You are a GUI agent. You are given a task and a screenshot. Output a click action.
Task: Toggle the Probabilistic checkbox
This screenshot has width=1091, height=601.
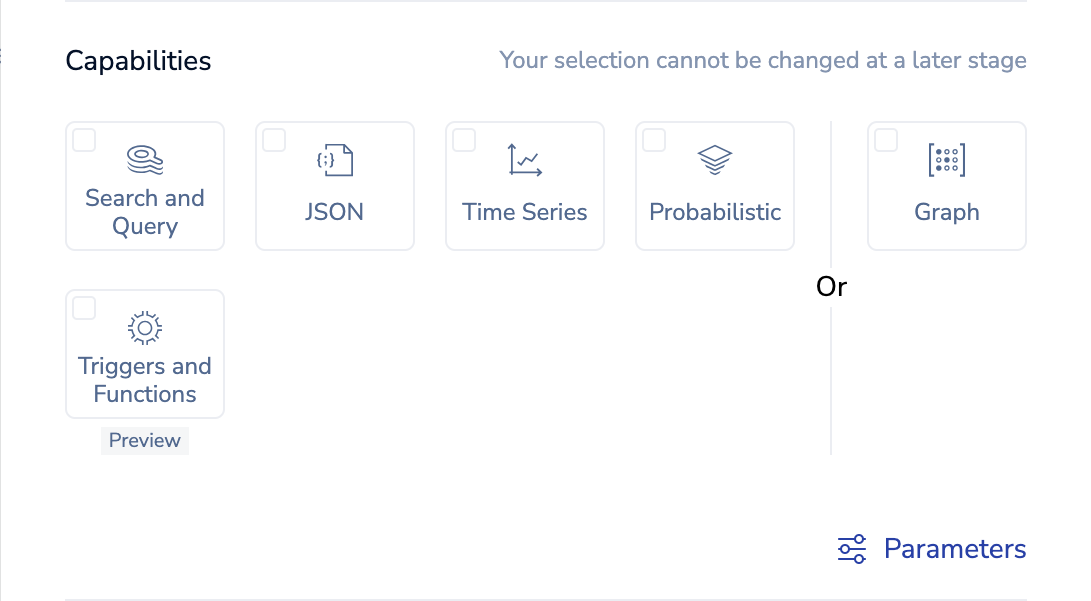655,141
